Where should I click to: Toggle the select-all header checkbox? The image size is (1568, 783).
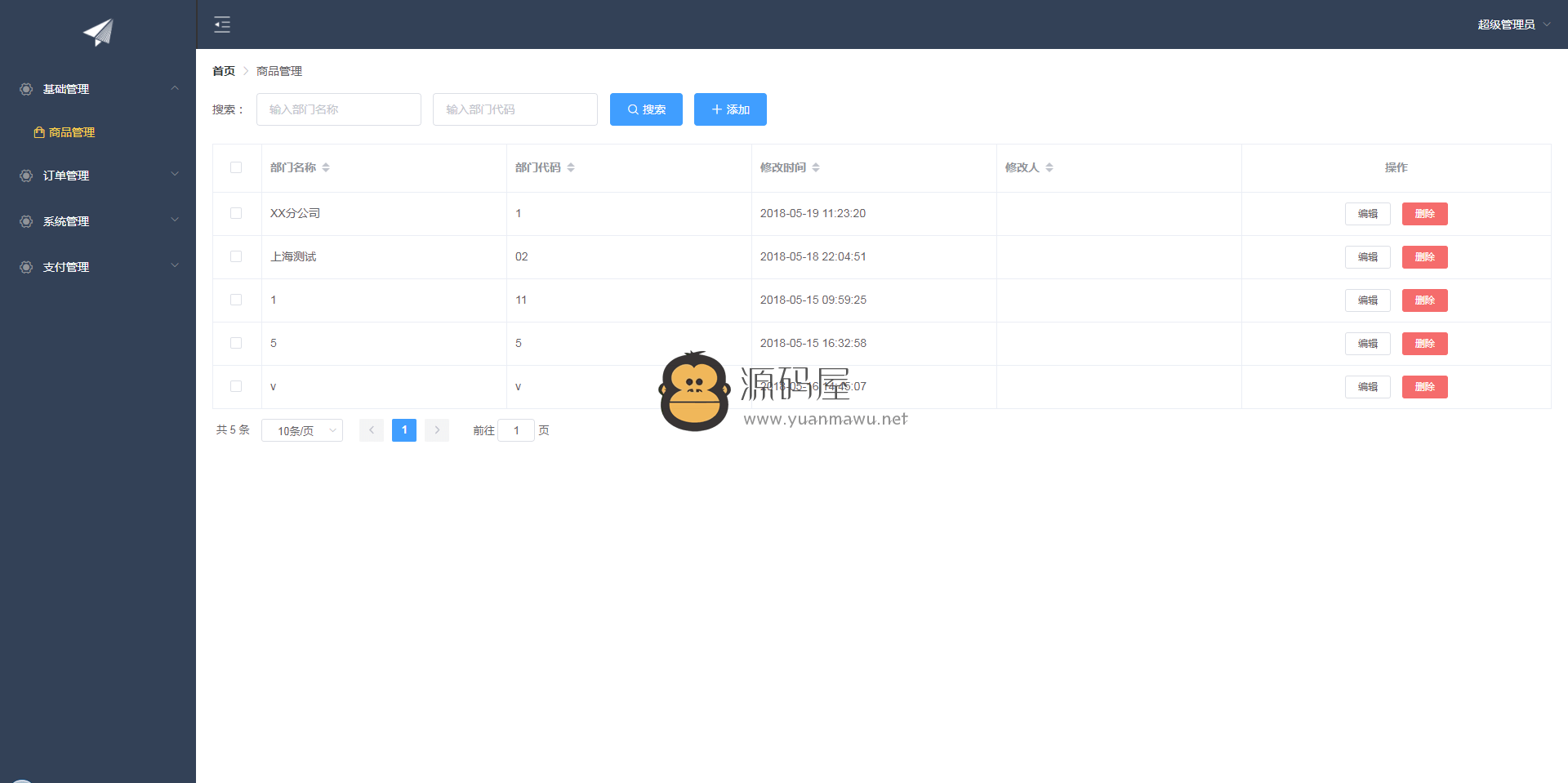(236, 167)
